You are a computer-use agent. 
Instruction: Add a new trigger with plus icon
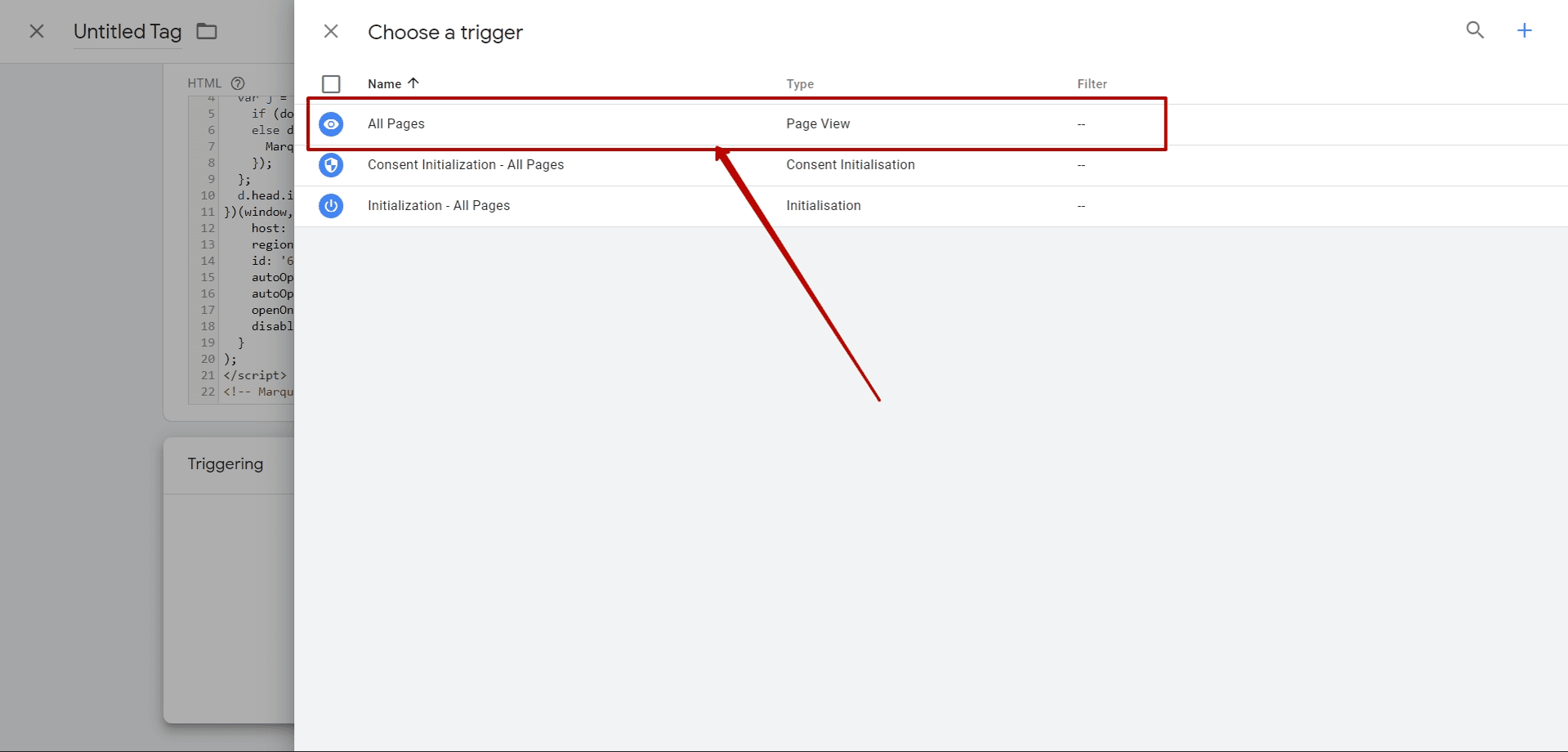[1525, 30]
